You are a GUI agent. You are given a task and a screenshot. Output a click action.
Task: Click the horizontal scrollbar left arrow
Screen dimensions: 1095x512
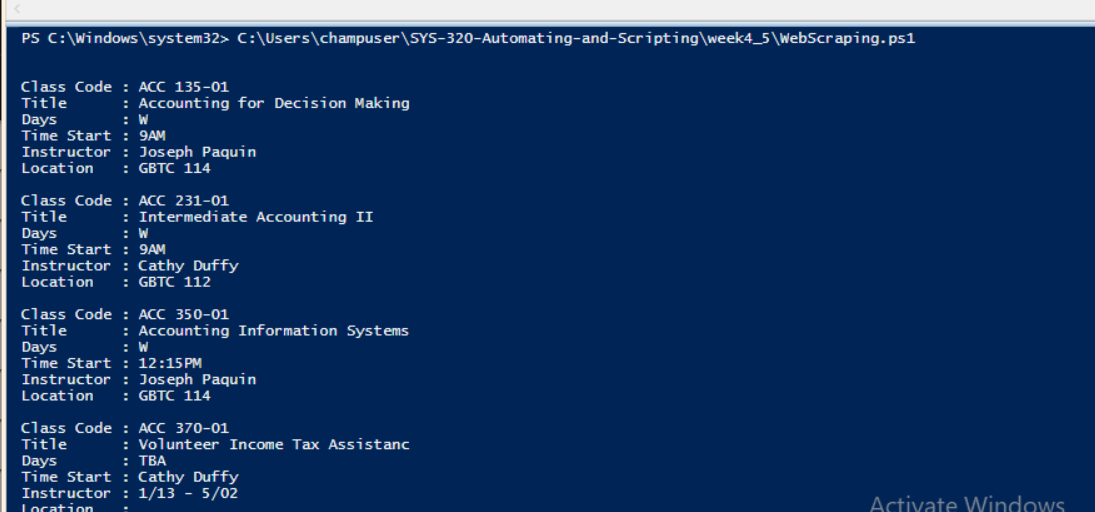pyautogui.click(x=15, y=8)
